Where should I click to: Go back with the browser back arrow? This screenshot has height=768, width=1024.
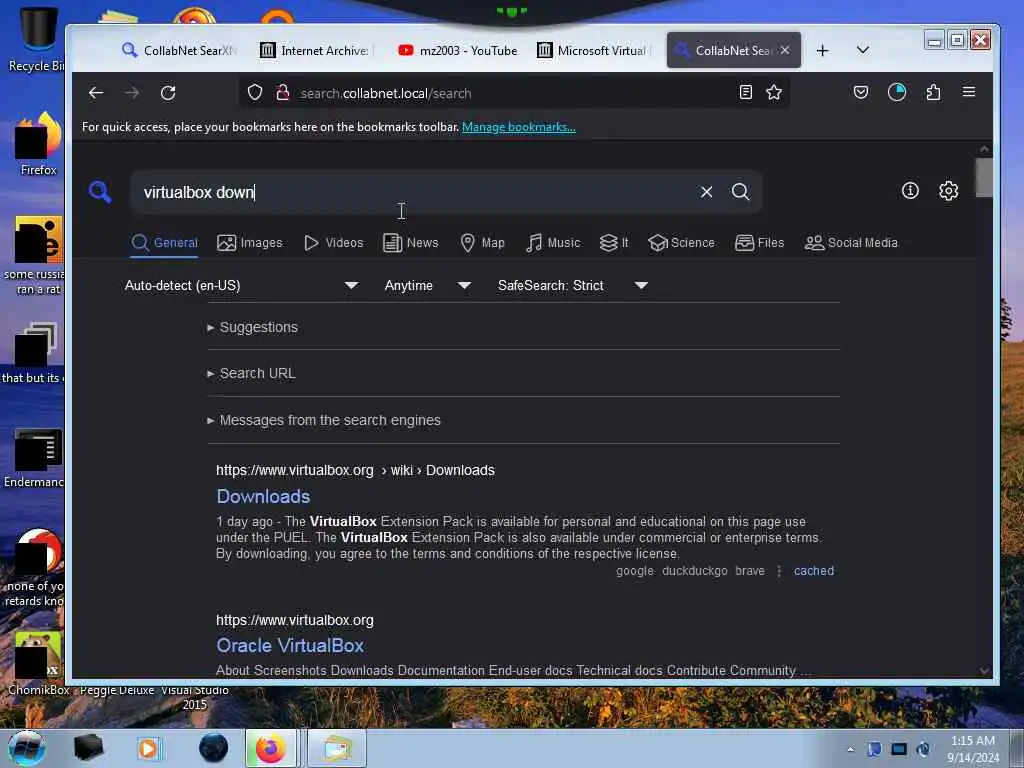coord(96,93)
